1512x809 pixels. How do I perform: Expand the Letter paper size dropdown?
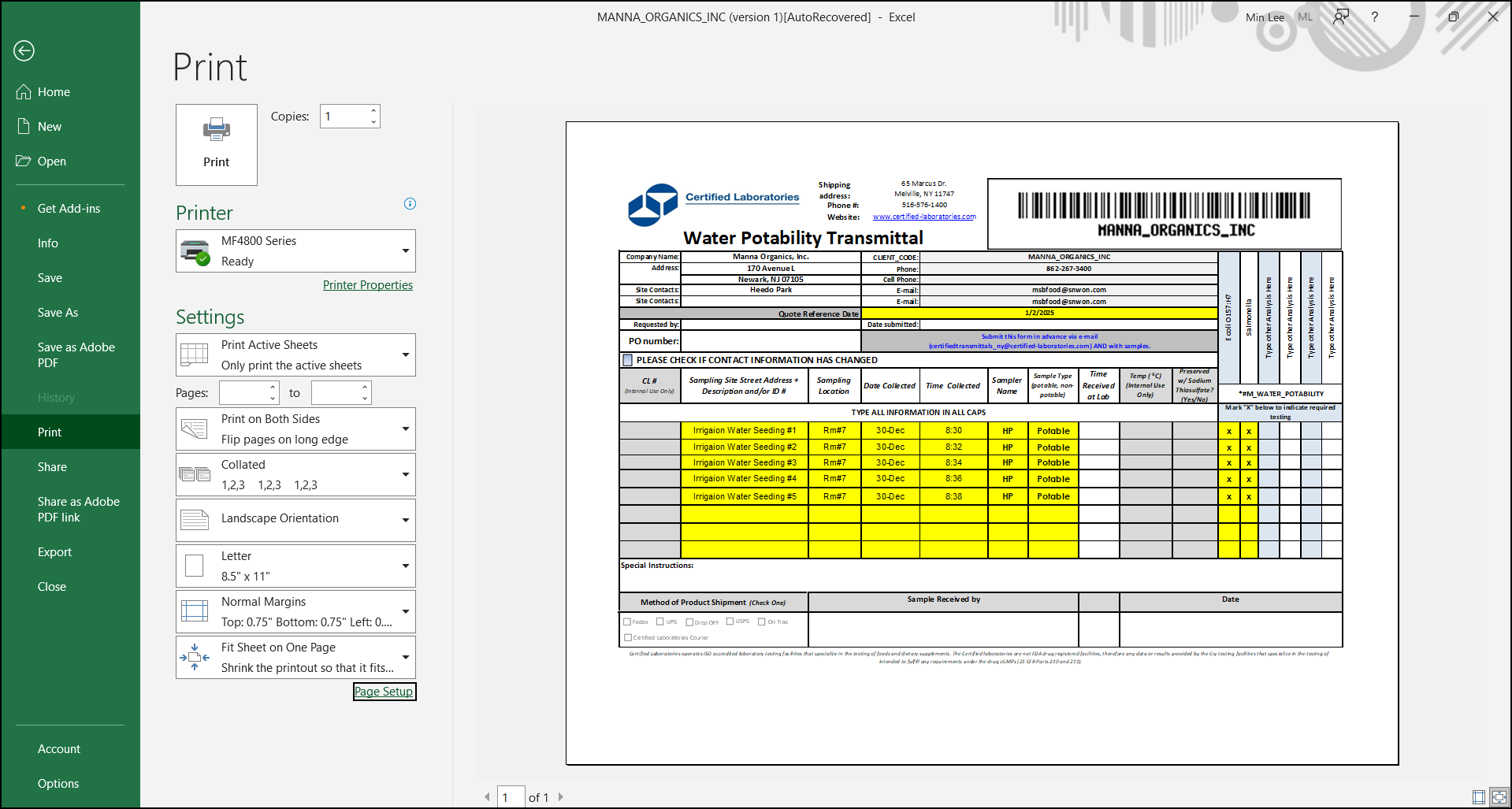(x=295, y=566)
